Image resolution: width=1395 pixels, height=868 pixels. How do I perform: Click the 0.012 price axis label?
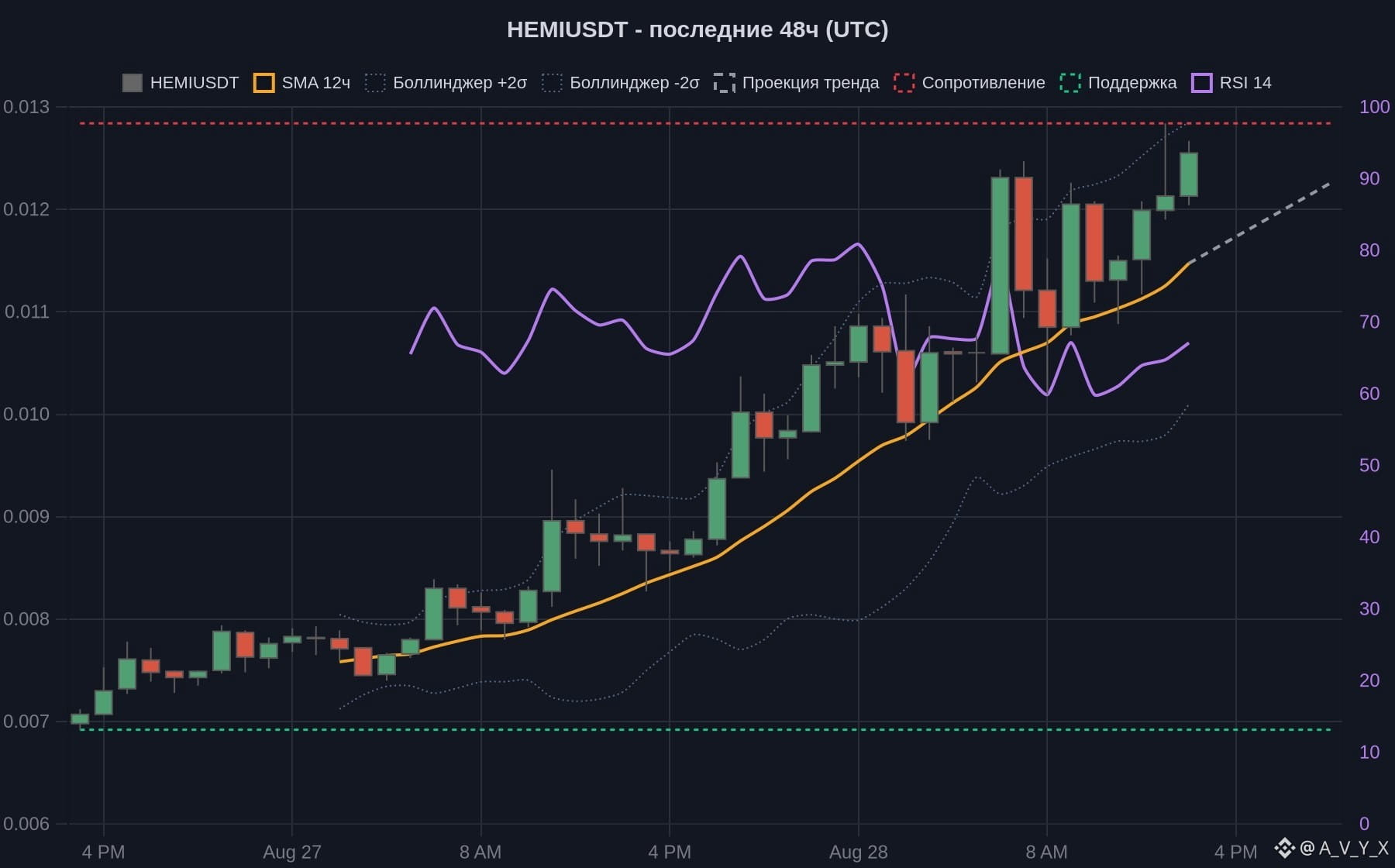pyautogui.click(x=26, y=209)
